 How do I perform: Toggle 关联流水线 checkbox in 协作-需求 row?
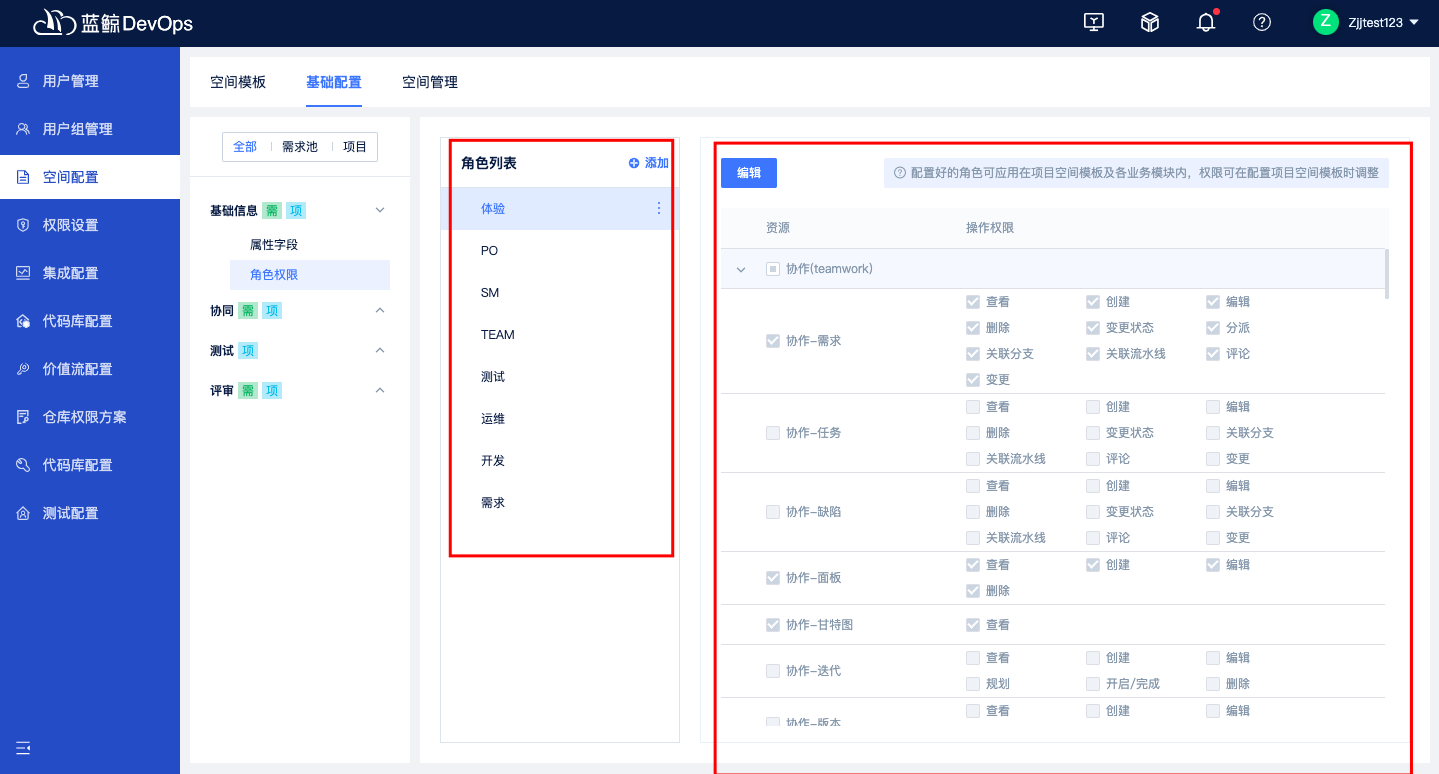[x=1093, y=354]
